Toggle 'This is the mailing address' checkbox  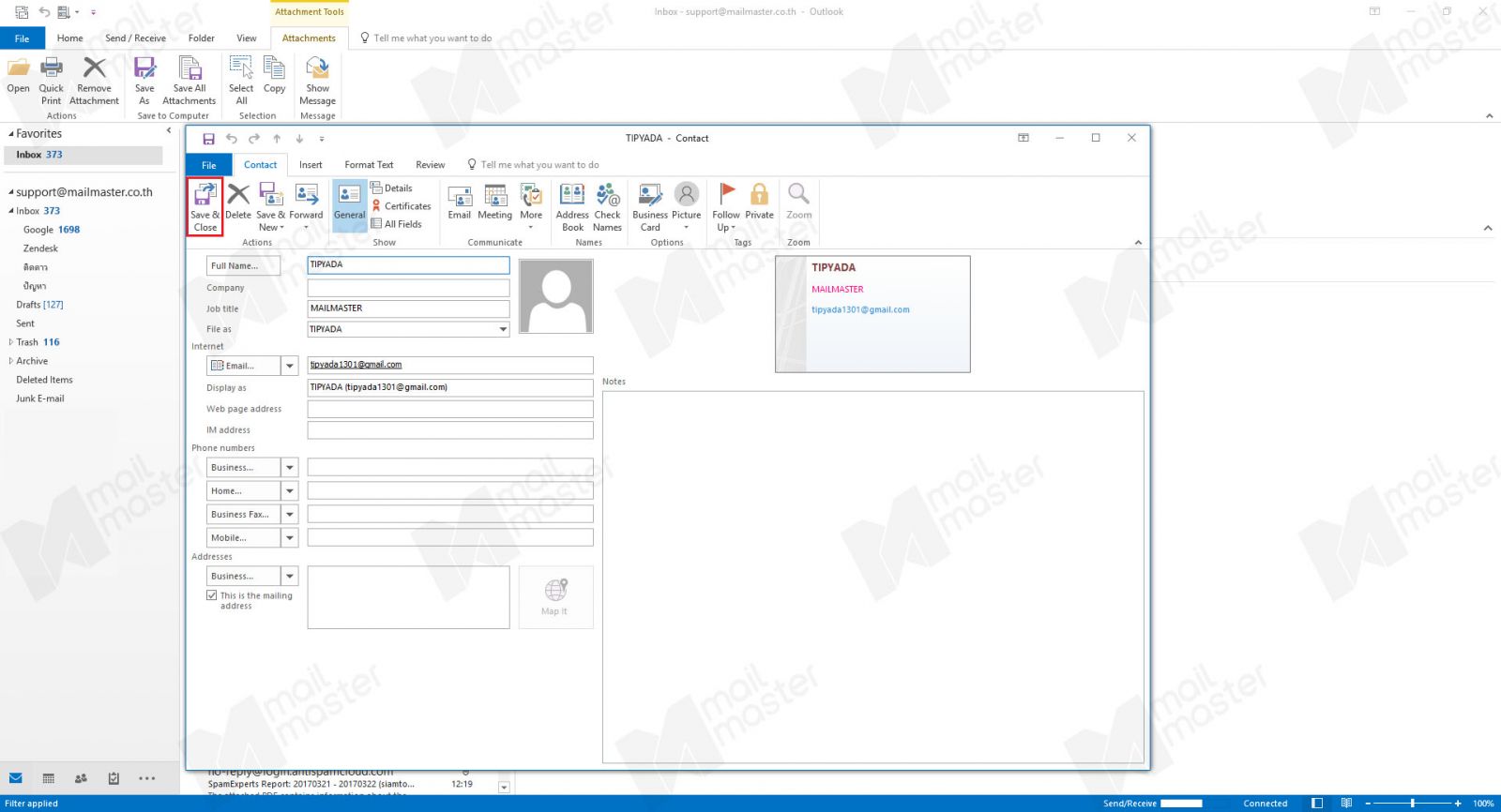(212, 595)
